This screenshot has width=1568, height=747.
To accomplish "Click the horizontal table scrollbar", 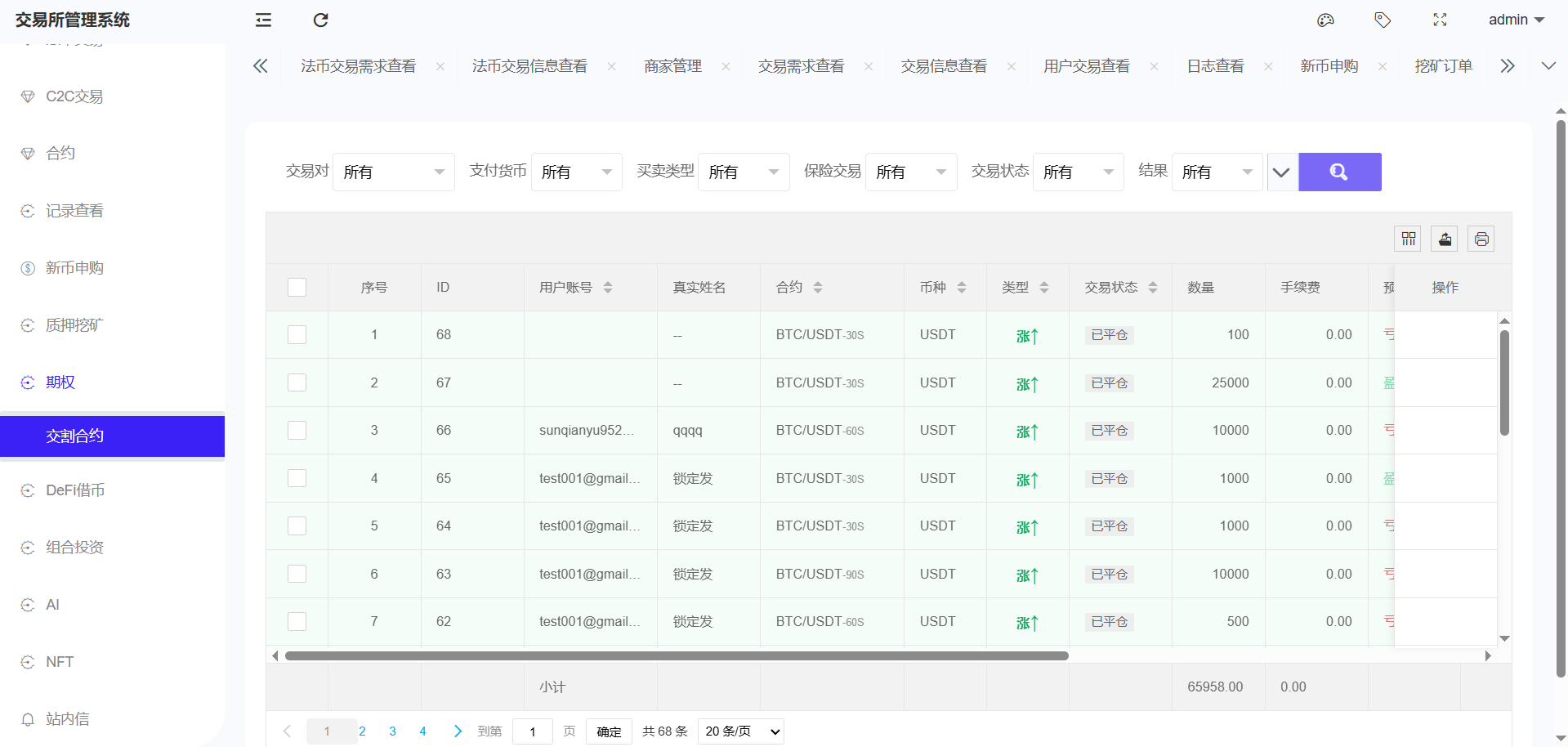I will 677,655.
